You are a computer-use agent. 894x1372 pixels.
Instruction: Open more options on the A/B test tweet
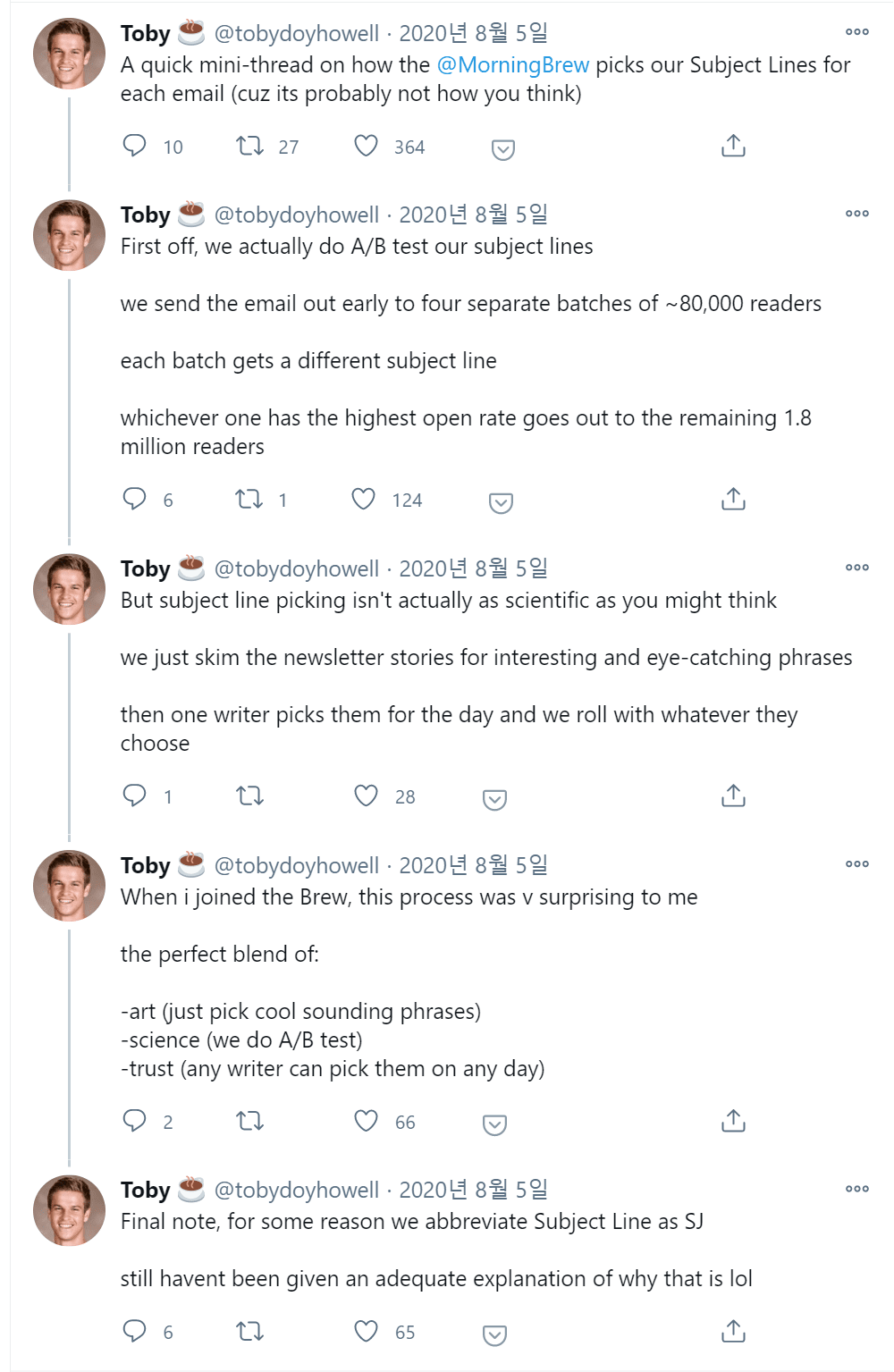coord(856,214)
